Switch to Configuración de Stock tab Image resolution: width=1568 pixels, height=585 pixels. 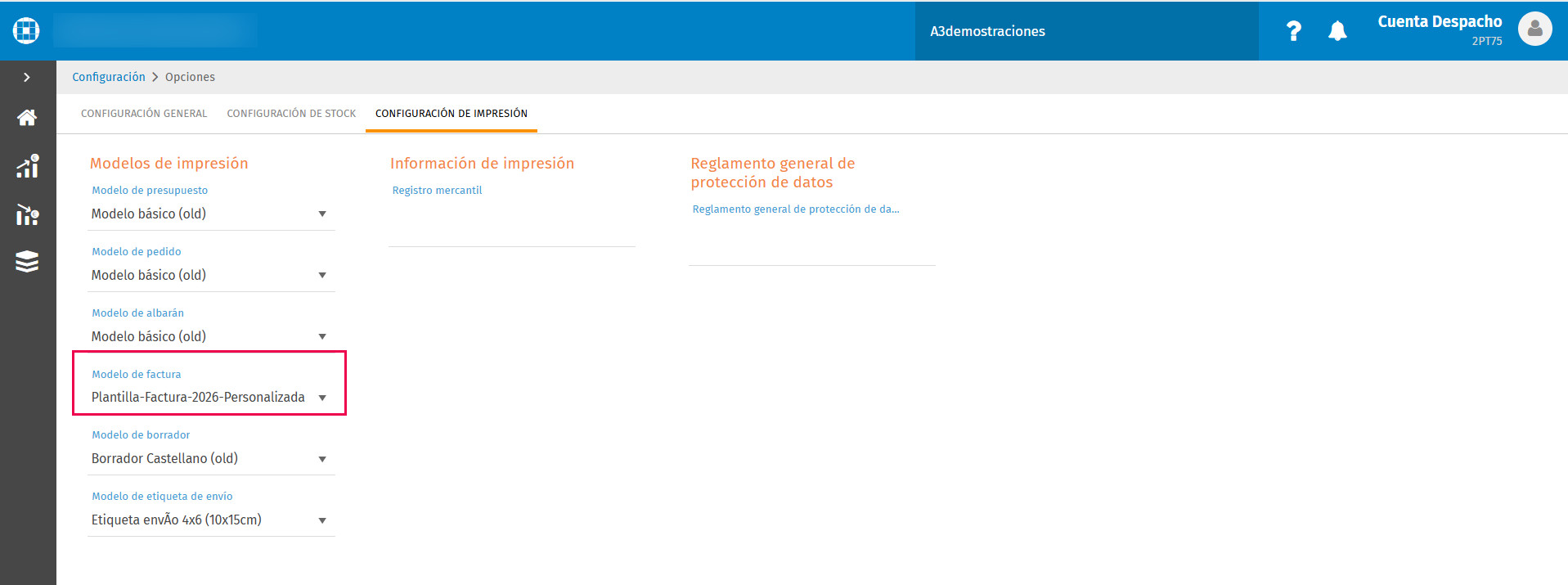tap(291, 114)
